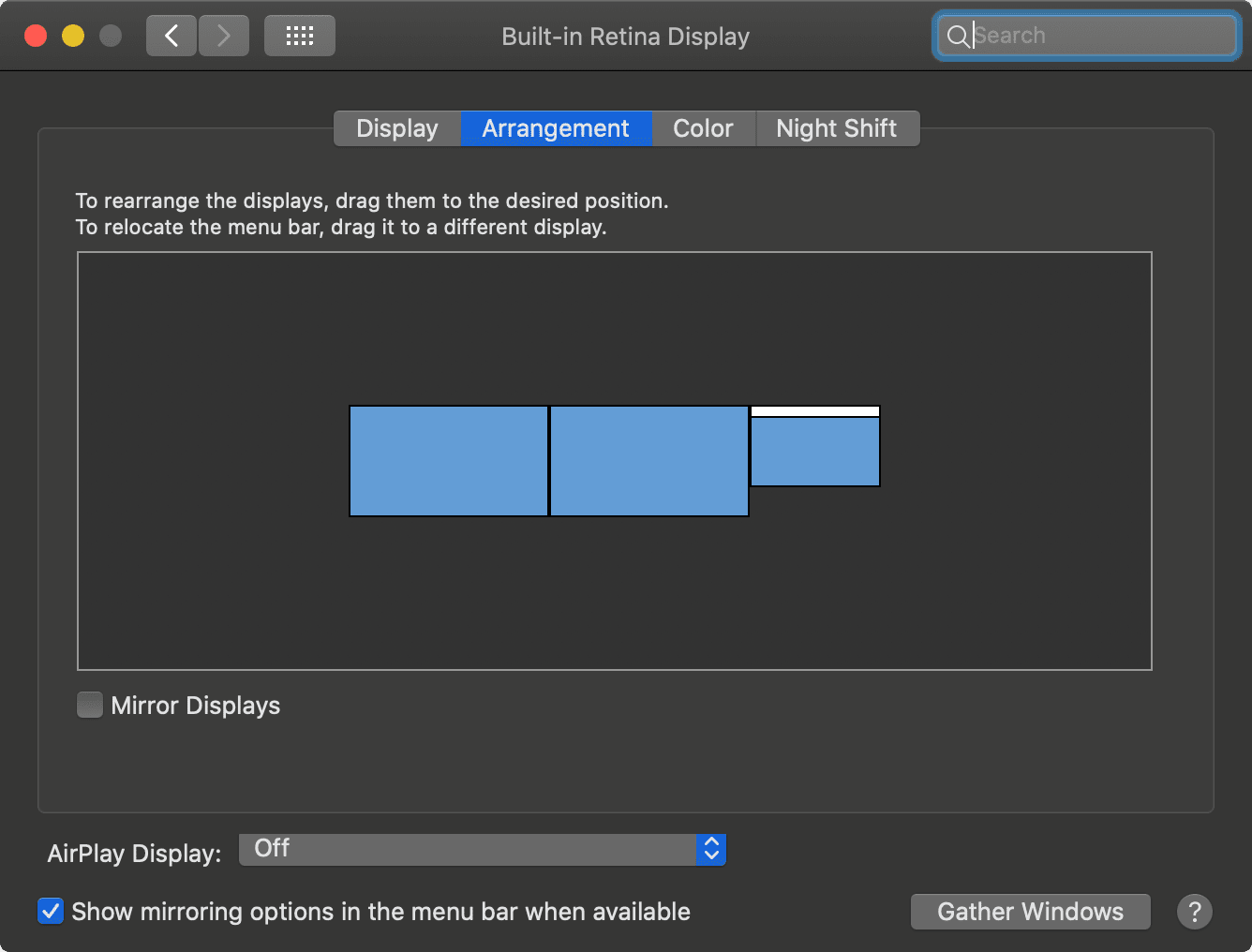Minimize the window with yellow button
Viewport: 1252px width, 952px height.
click(x=73, y=36)
